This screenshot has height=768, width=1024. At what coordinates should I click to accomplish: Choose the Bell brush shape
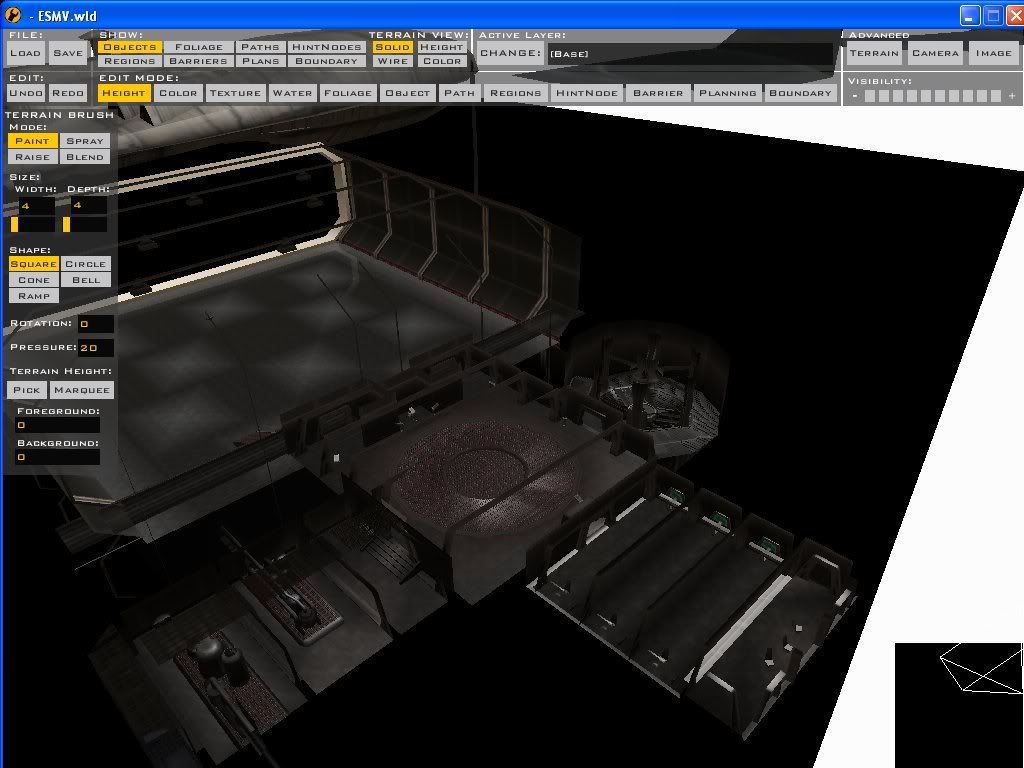coord(86,280)
